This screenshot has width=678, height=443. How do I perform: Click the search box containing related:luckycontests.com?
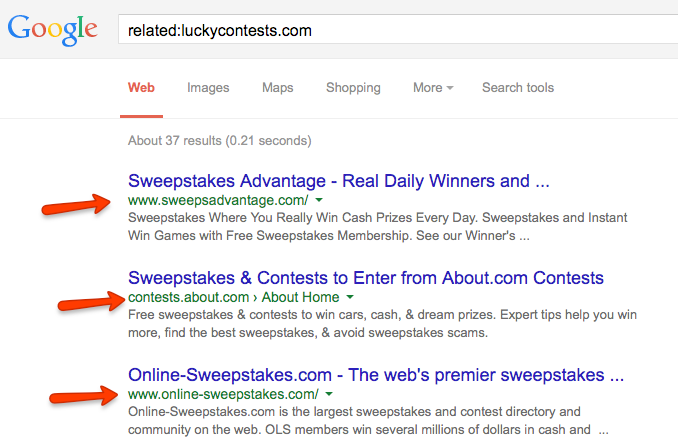pos(400,30)
